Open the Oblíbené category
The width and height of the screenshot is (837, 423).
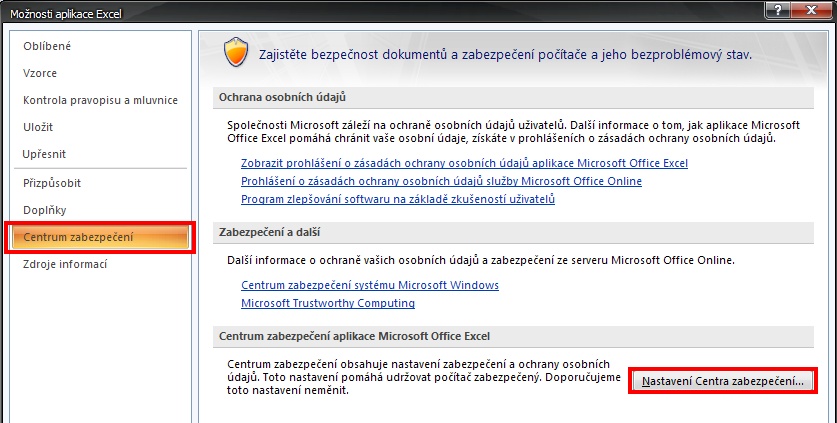[47, 46]
